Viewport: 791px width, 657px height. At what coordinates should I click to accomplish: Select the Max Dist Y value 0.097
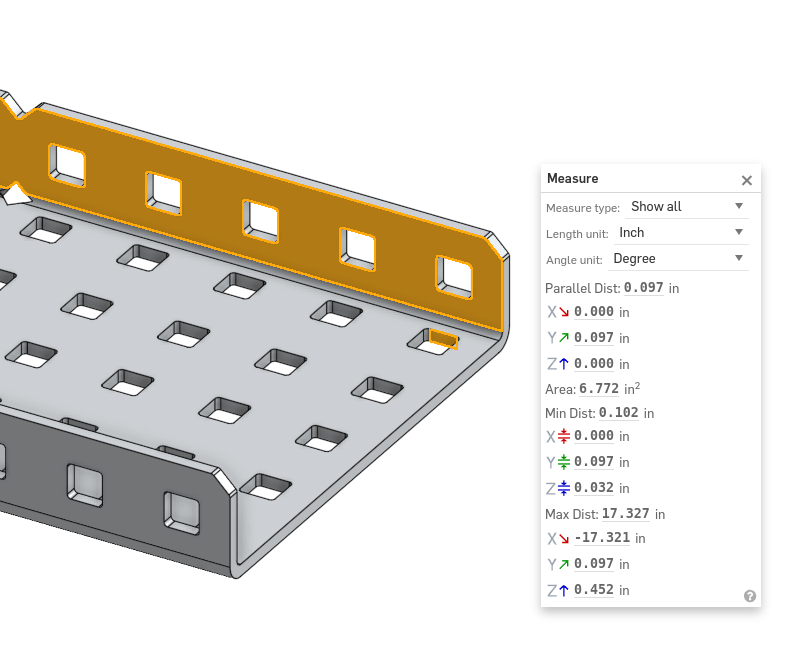(x=594, y=564)
